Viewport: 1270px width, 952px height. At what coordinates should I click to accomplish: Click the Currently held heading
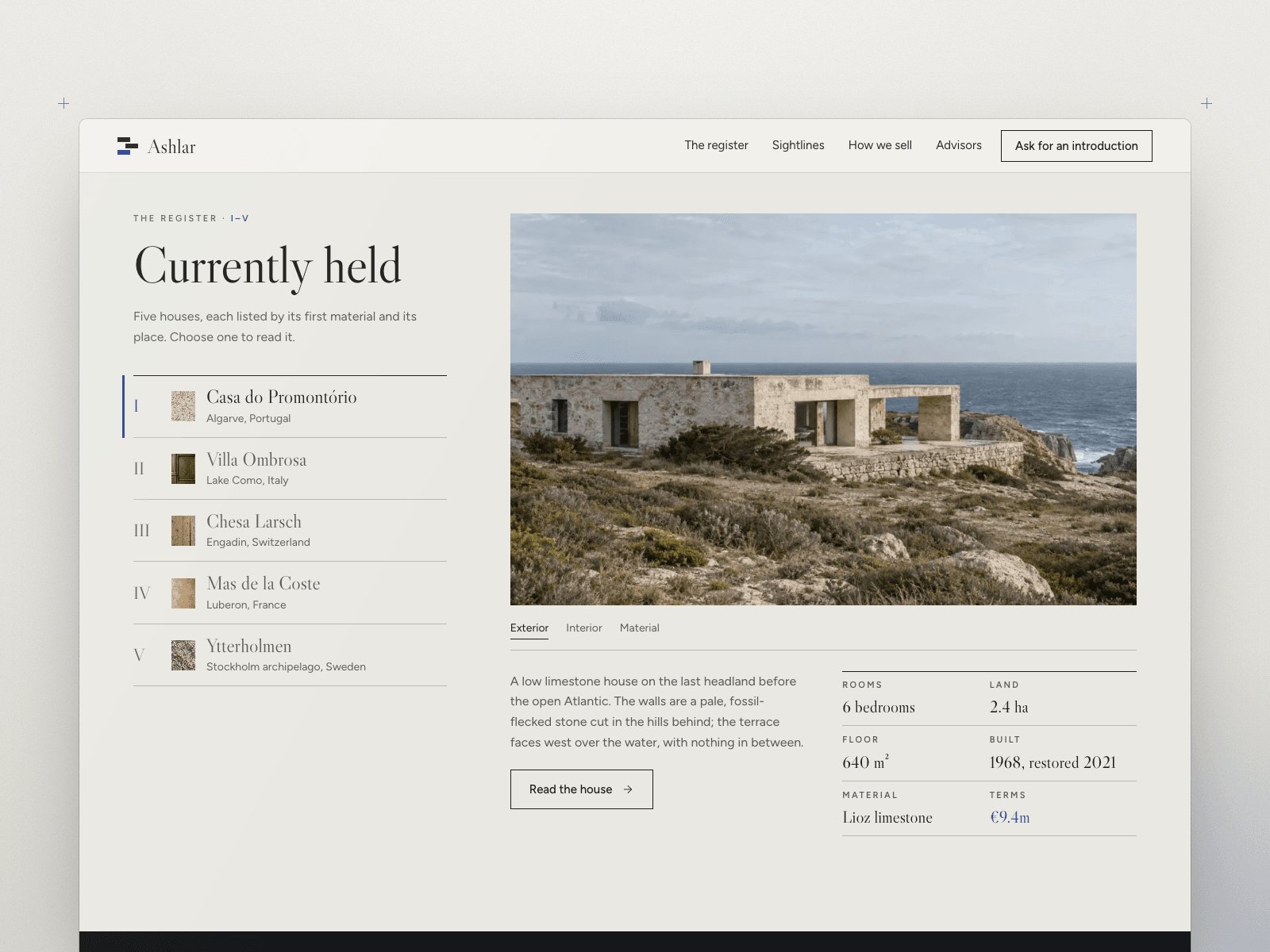pos(268,267)
